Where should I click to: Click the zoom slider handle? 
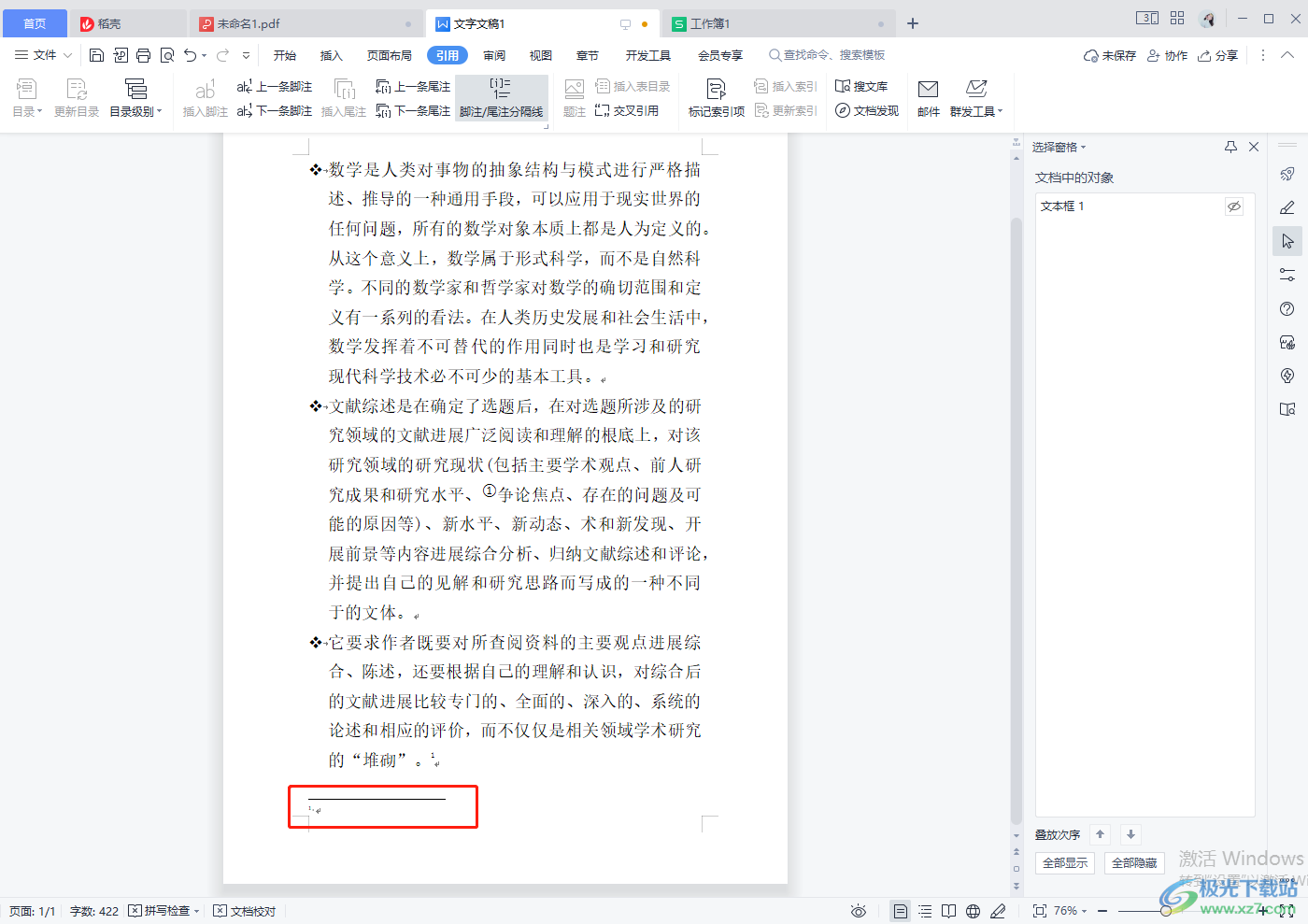(x=1166, y=911)
